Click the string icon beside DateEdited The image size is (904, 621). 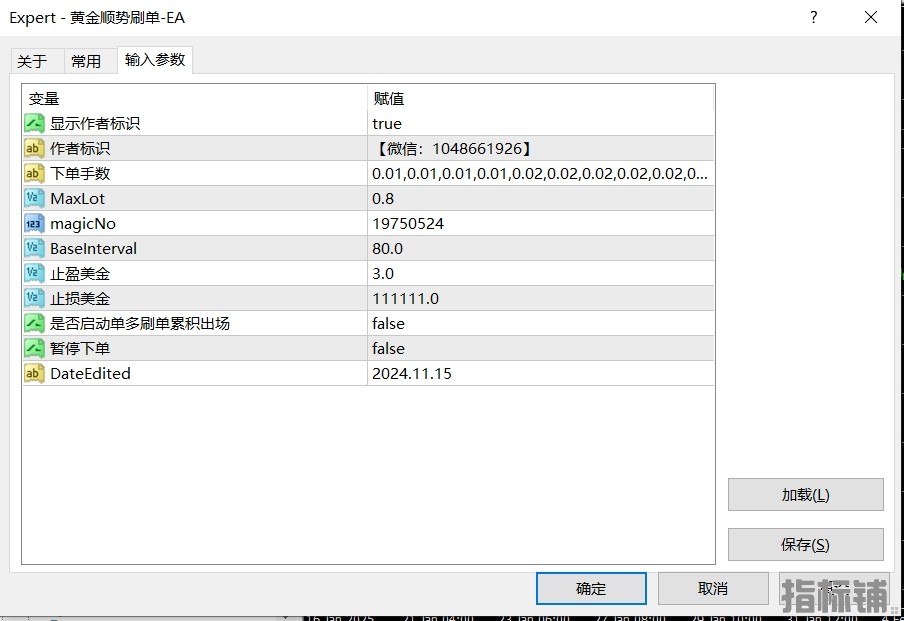[34, 373]
